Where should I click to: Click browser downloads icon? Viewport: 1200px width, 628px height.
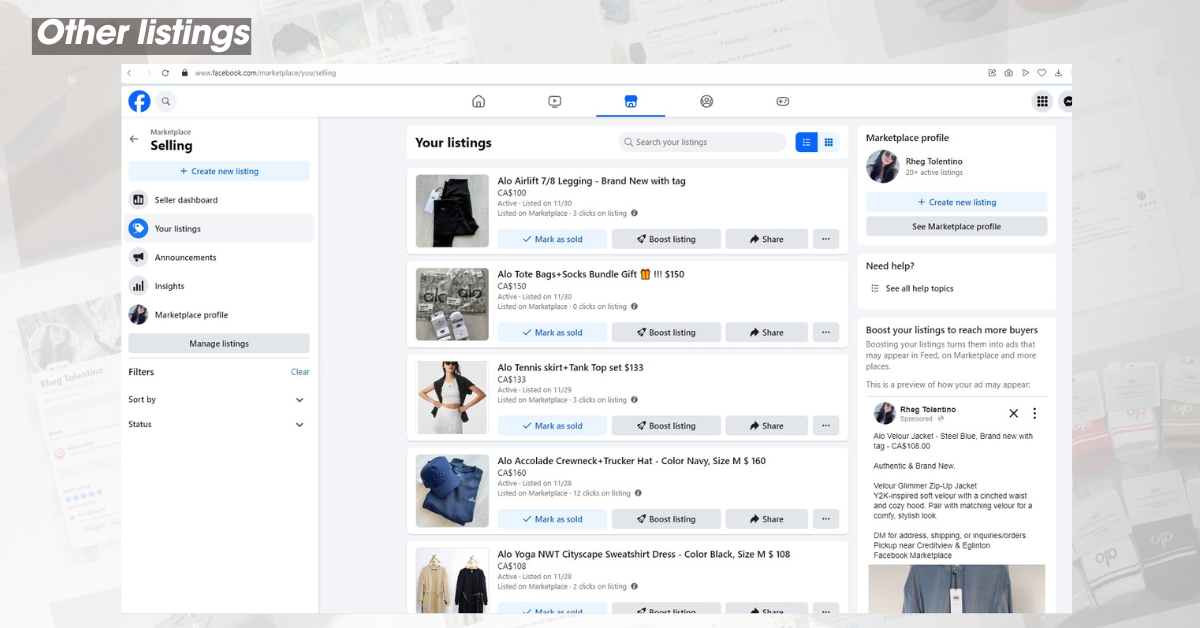tap(1058, 73)
